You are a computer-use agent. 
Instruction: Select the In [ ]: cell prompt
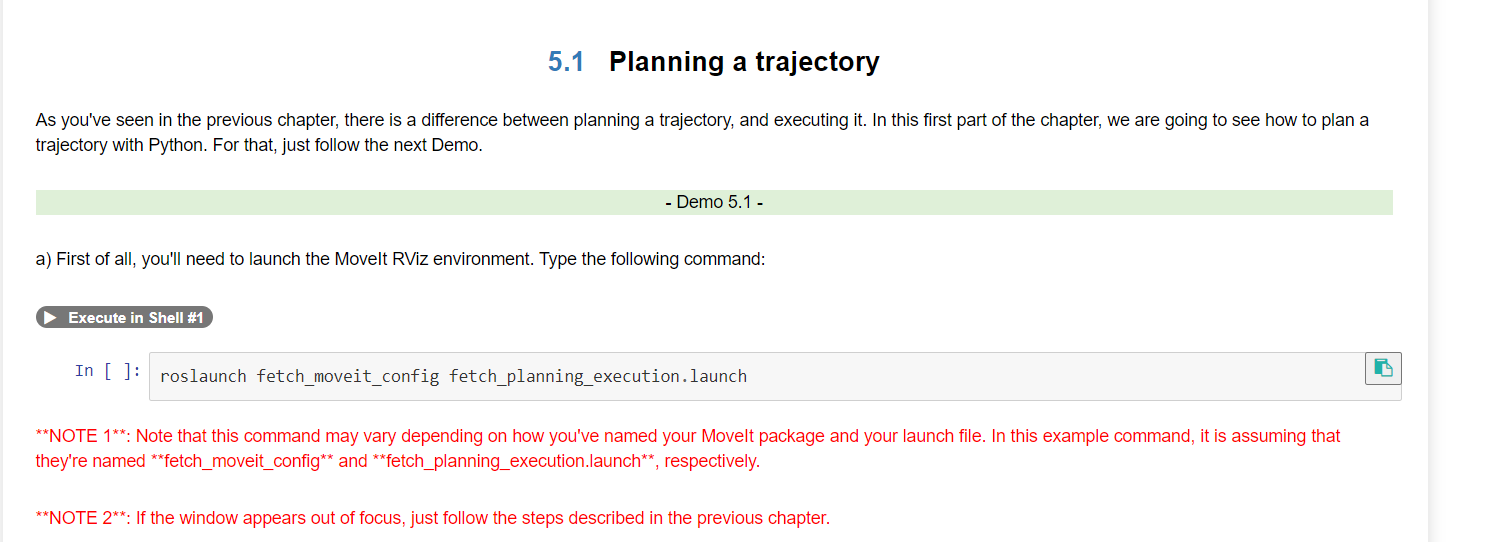[108, 371]
